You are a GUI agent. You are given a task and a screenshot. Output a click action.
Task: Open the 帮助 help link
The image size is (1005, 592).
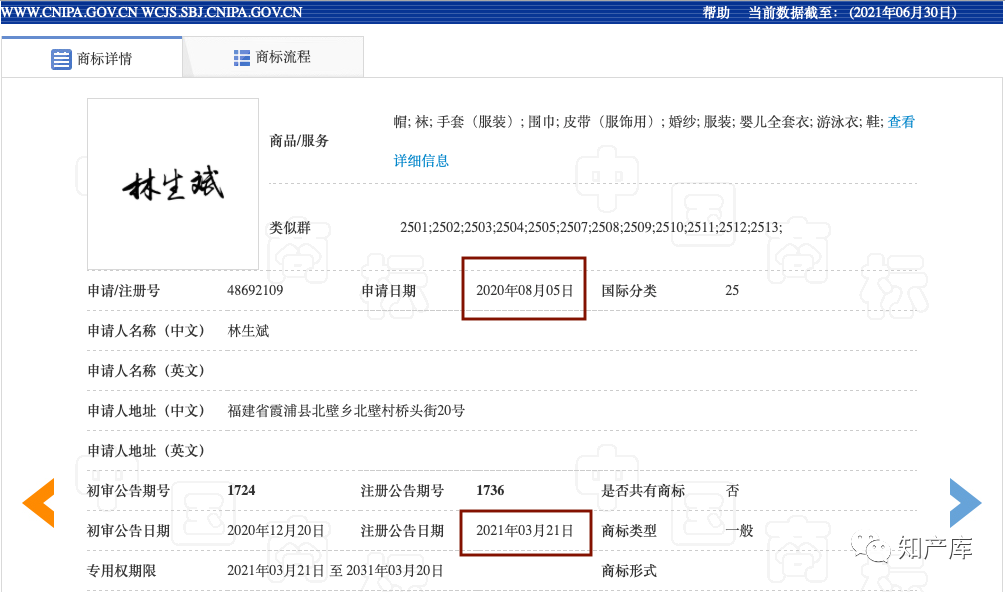point(716,12)
